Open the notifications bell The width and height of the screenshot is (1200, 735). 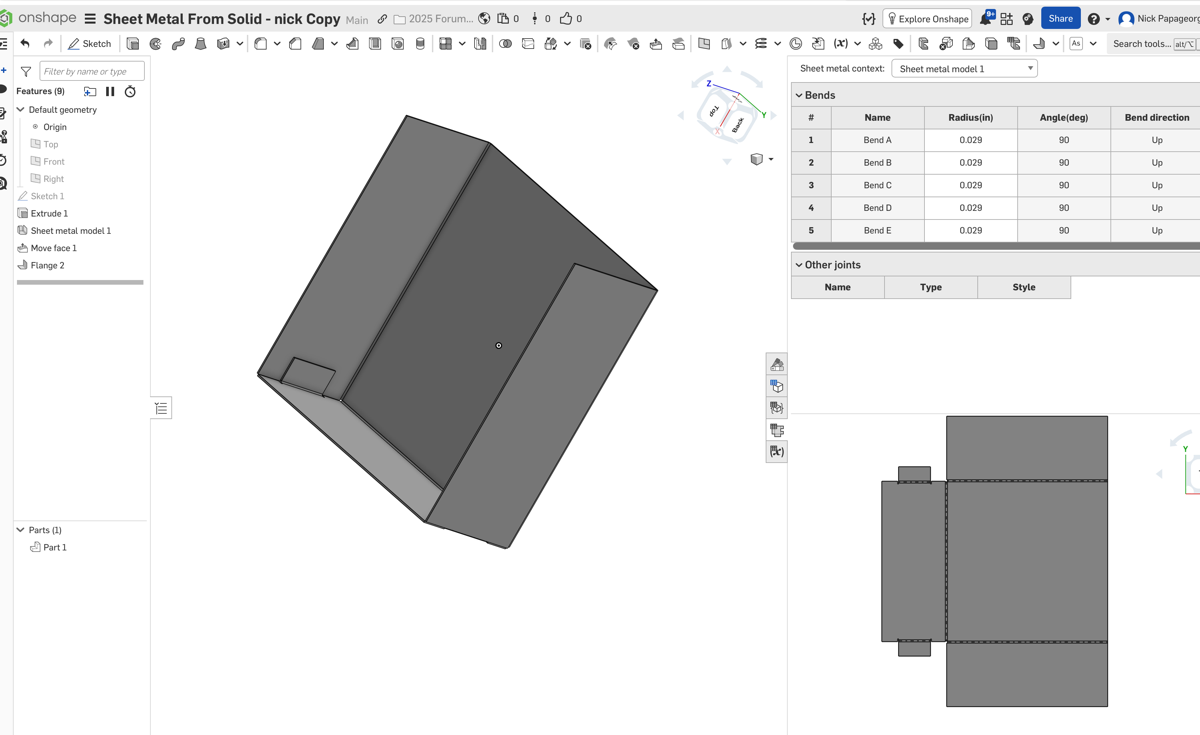pos(986,18)
